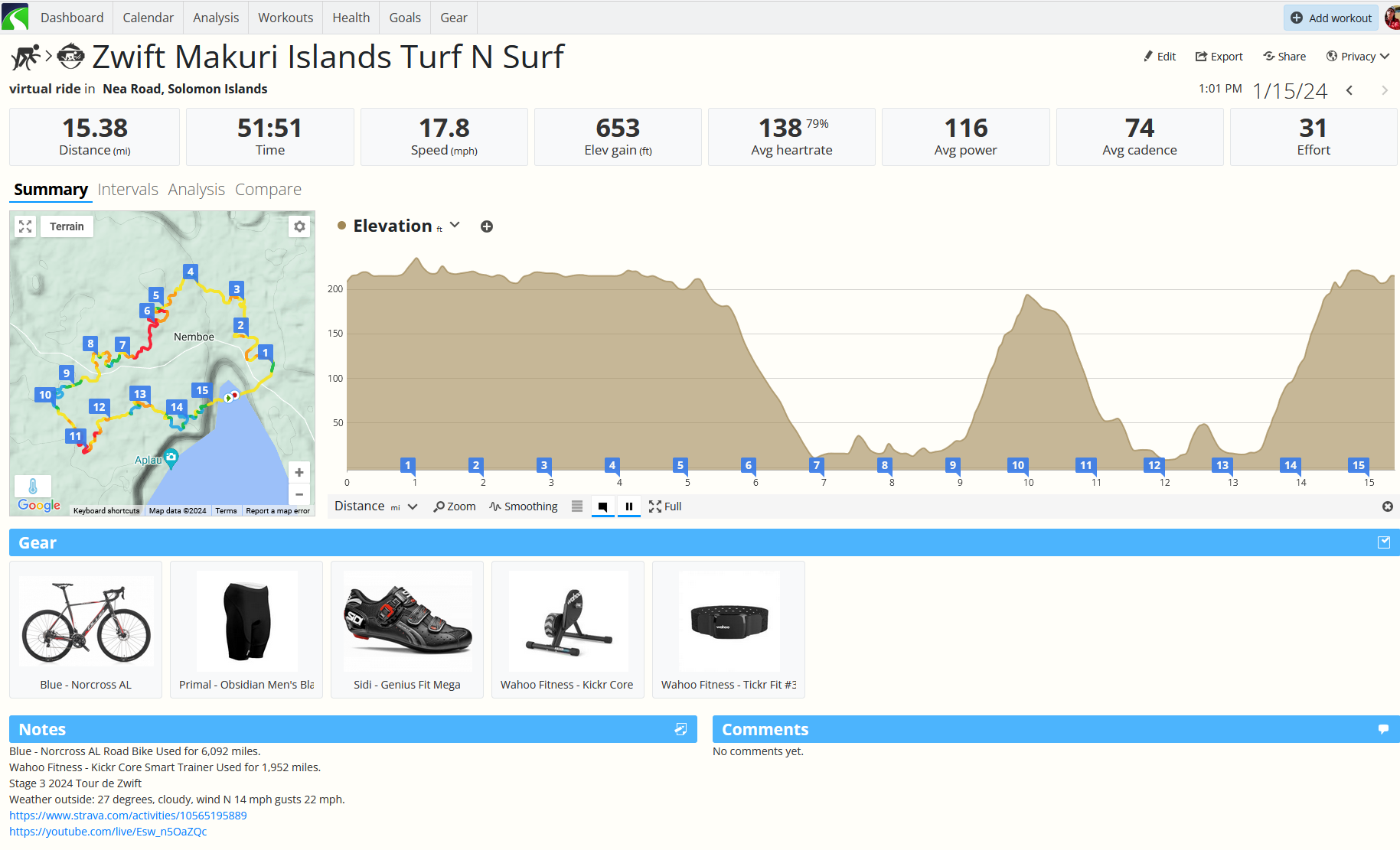Click Report a map error
This screenshot has height=850, width=1400.
pos(278,511)
